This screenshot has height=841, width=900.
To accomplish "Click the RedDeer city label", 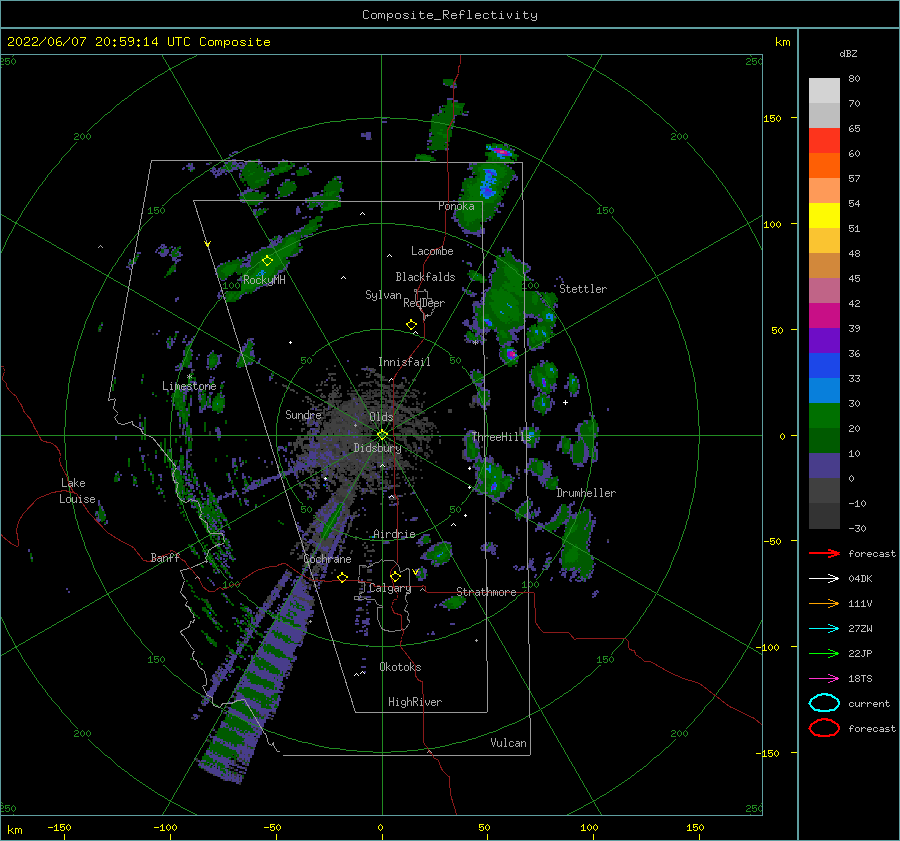I will pos(424,303).
